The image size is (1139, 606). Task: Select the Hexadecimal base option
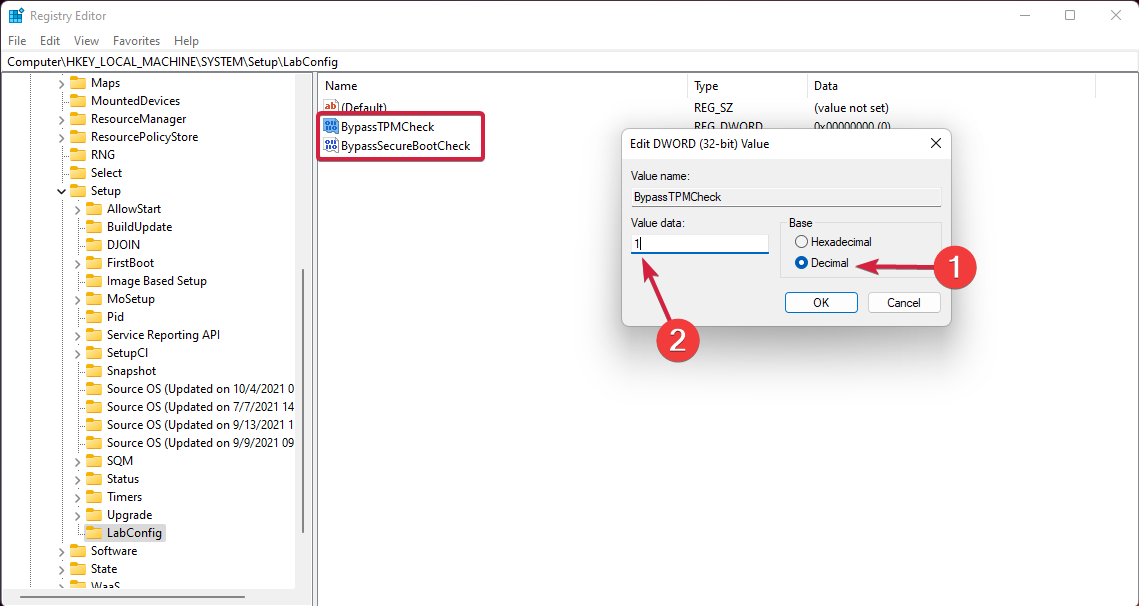tap(801, 242)
